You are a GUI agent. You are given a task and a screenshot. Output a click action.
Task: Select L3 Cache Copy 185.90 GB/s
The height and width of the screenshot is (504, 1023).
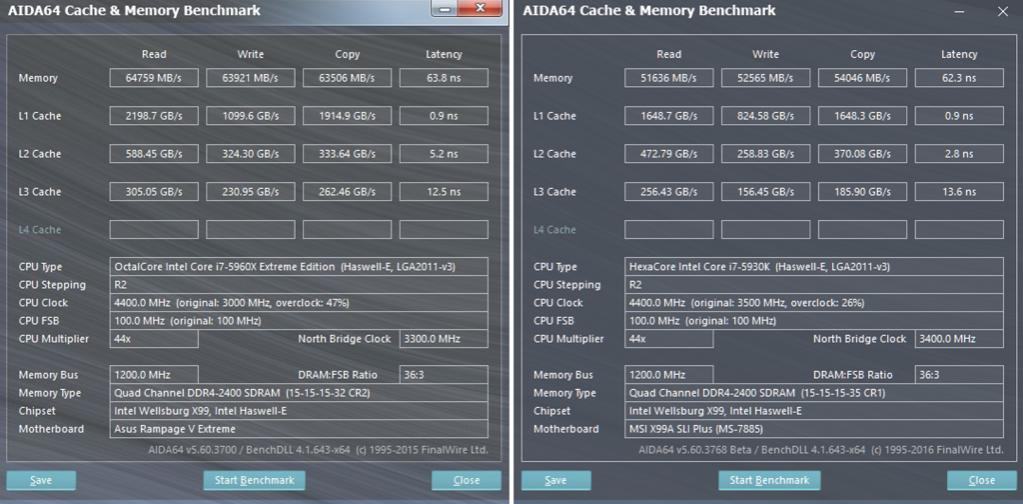coord(863,192)
